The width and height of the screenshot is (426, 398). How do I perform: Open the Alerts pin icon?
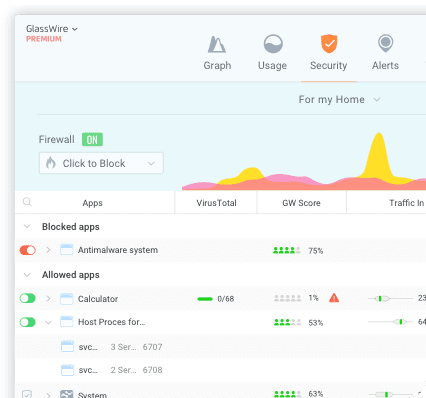[386, 43]
